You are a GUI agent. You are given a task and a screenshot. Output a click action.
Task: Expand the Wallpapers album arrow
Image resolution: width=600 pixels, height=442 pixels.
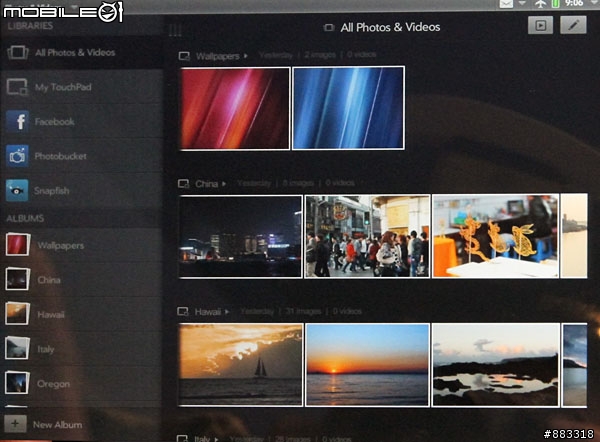coord(246,56)
